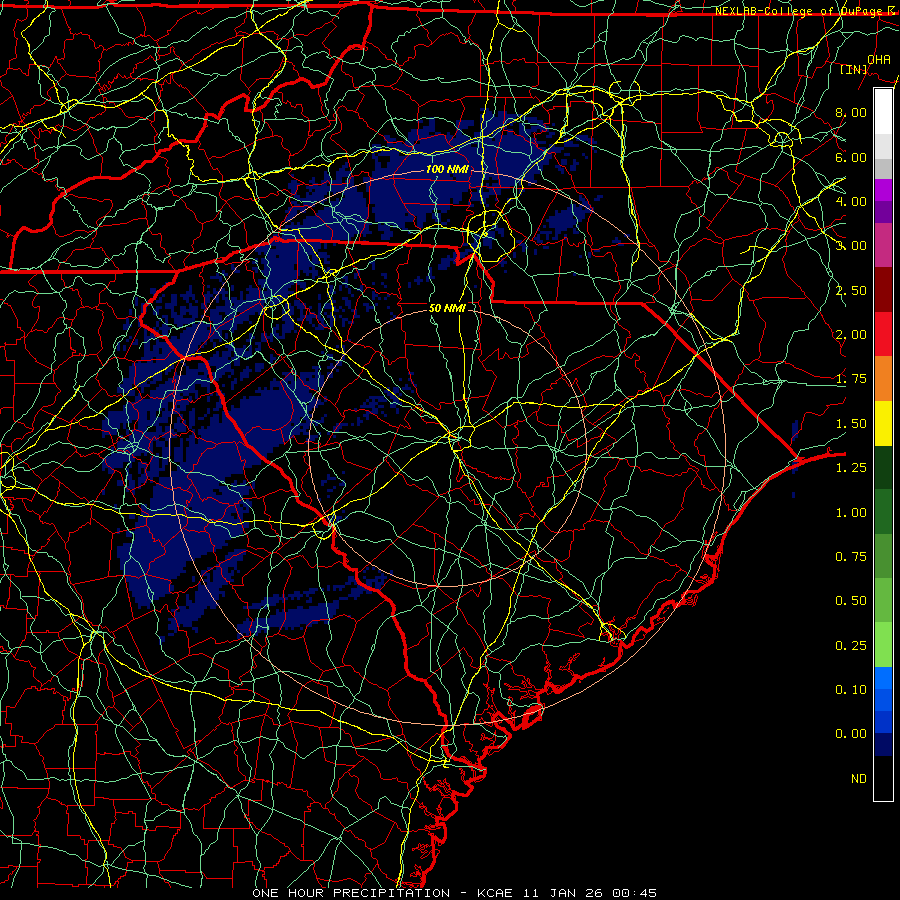Click the 6.00 legend value

click(851, 157)
